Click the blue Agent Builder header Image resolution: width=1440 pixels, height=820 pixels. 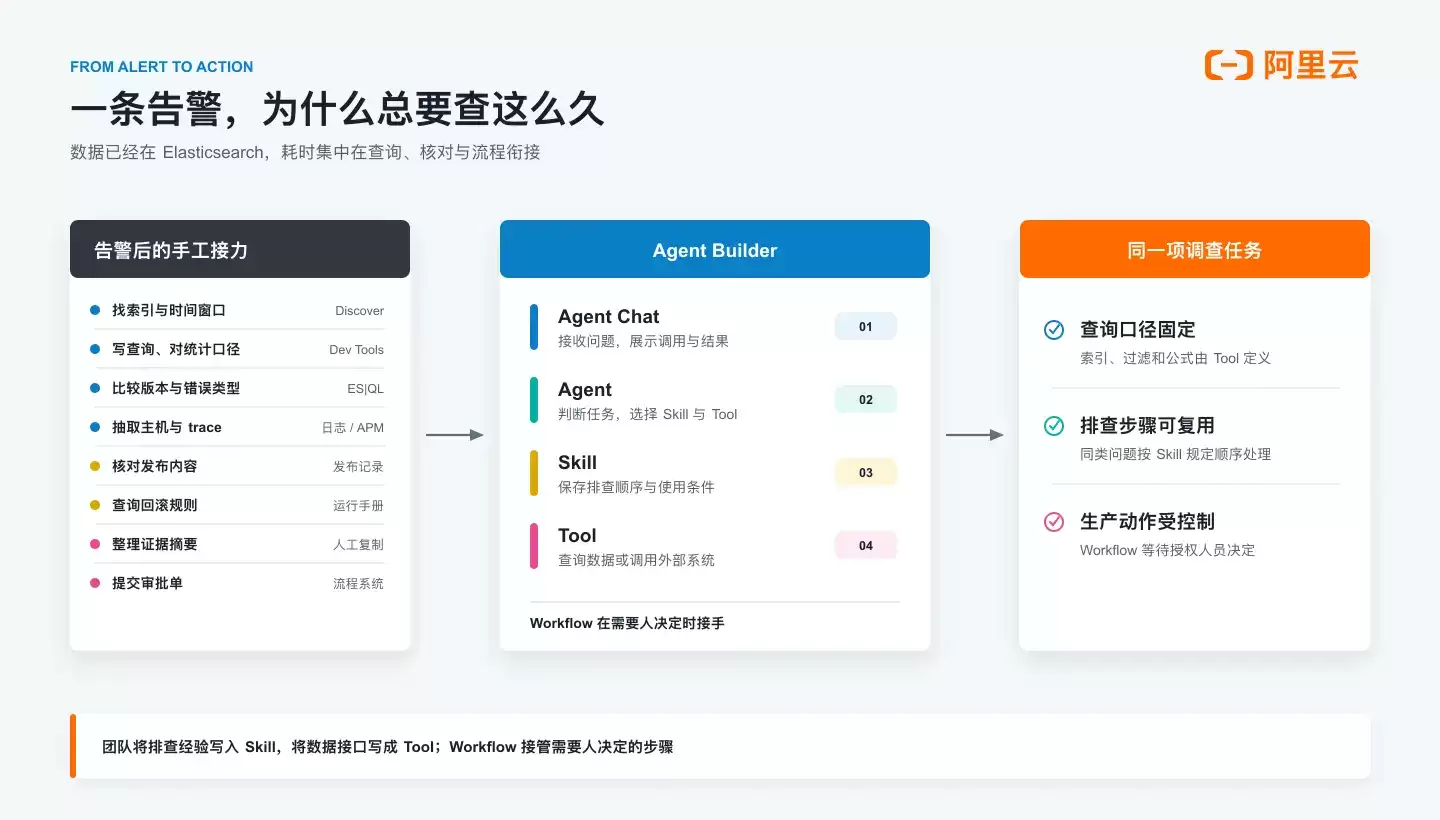(x=715, y=249)
